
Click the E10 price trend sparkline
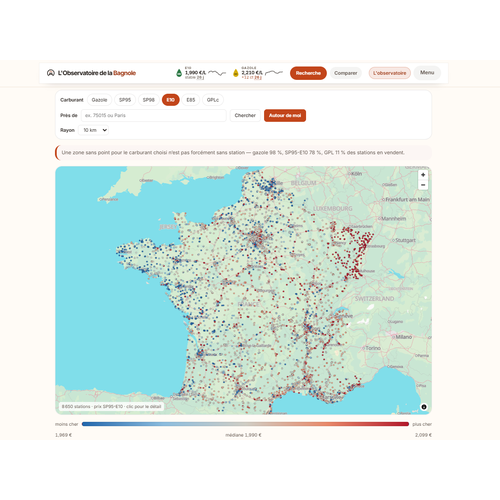[217, 73]
